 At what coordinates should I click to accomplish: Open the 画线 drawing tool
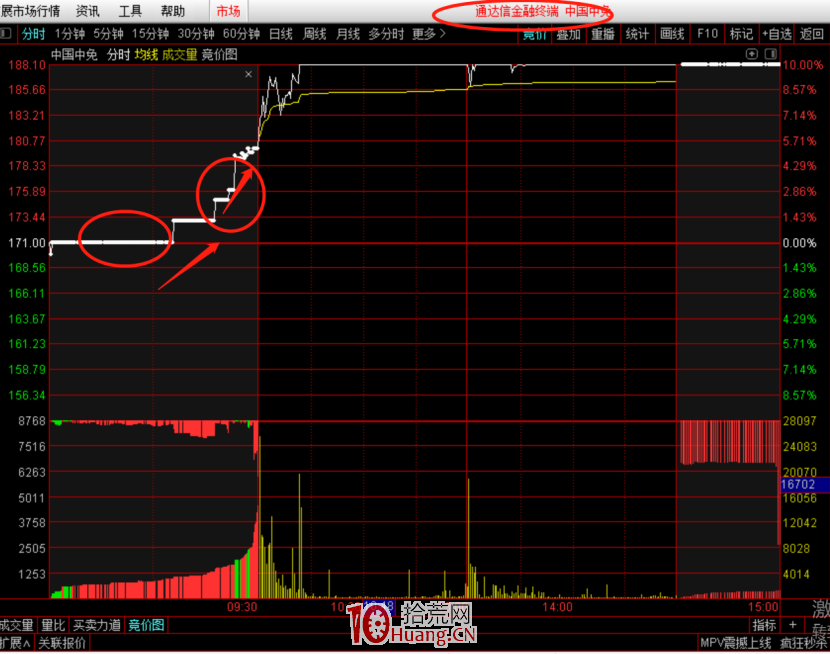tap(672, 34)
